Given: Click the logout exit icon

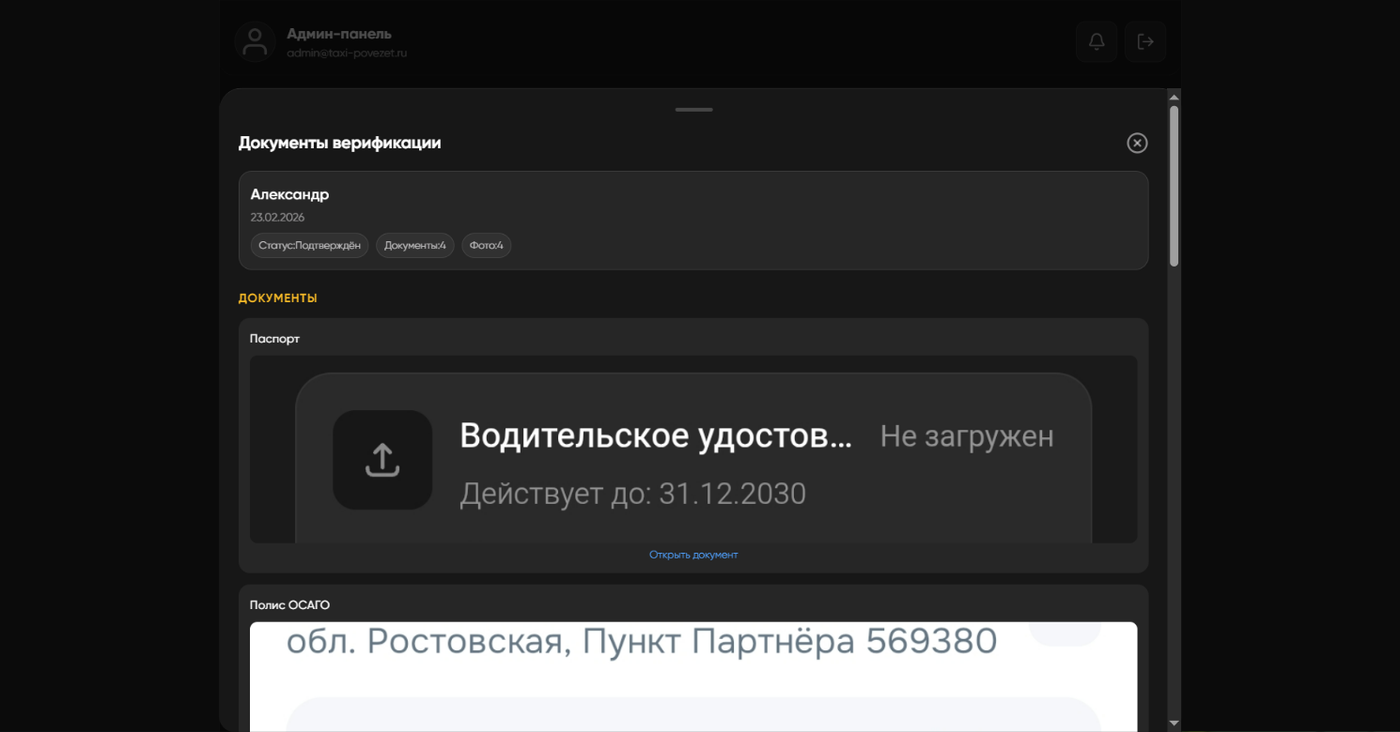Looking at the screenshot, I should [1144, 41].
